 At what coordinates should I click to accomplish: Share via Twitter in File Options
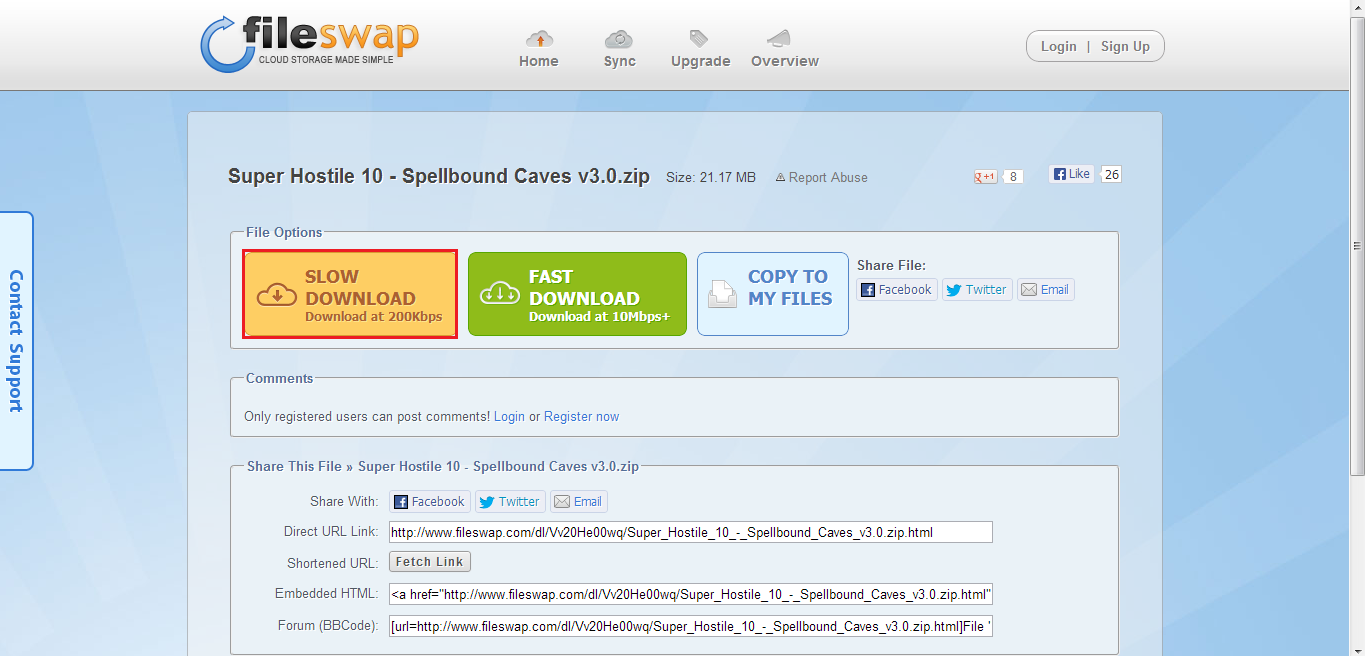[x=977, y=290]
